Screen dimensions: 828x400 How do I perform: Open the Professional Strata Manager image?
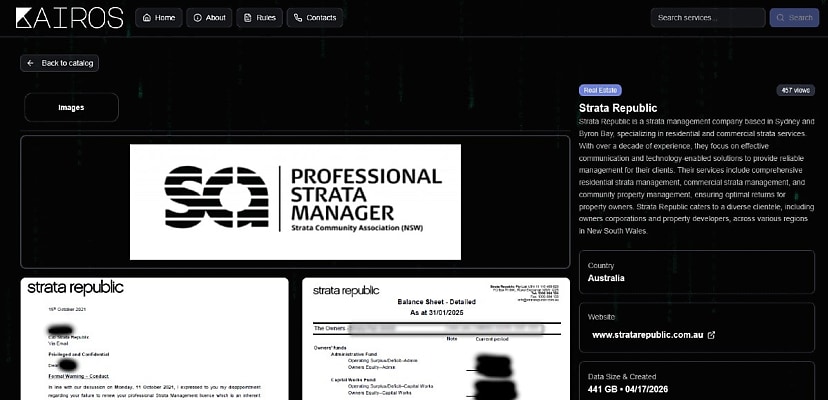pyautogui.click(x=295, y=202)
